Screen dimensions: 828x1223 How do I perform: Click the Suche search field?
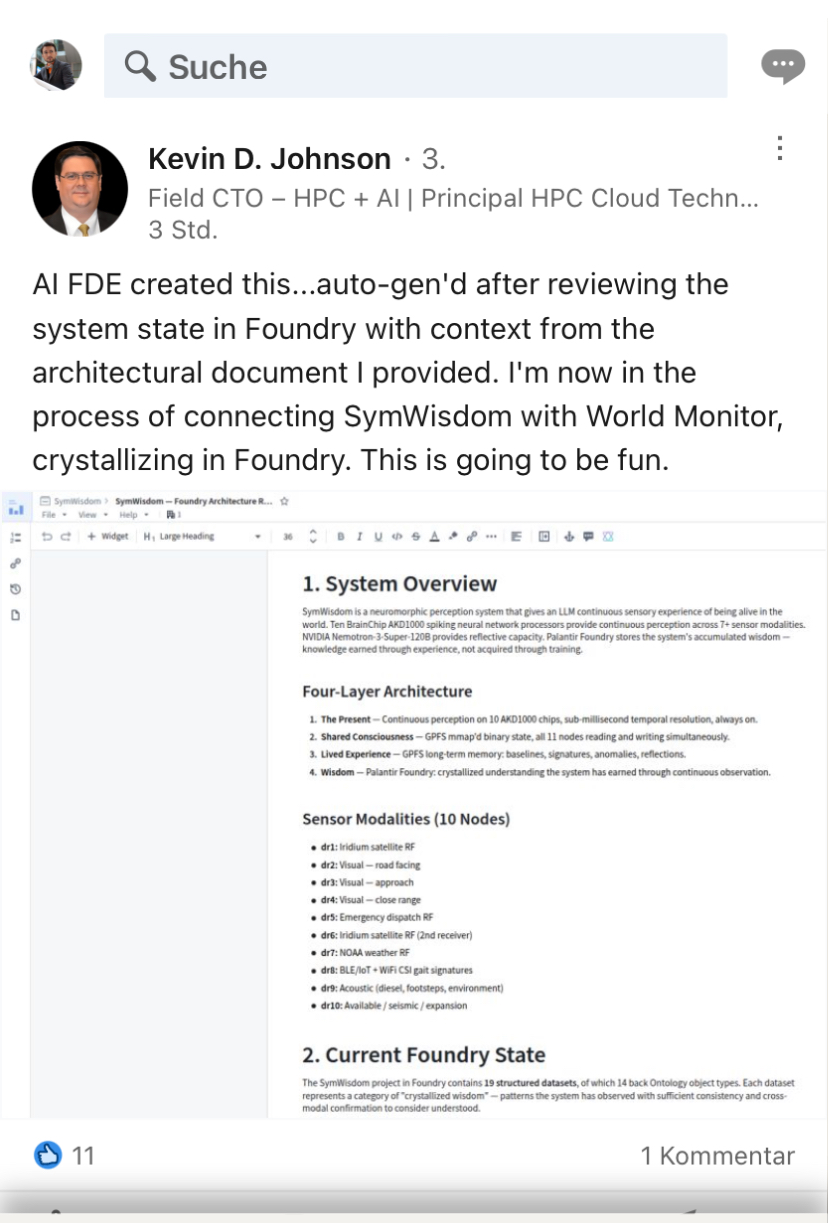point(415,66)
